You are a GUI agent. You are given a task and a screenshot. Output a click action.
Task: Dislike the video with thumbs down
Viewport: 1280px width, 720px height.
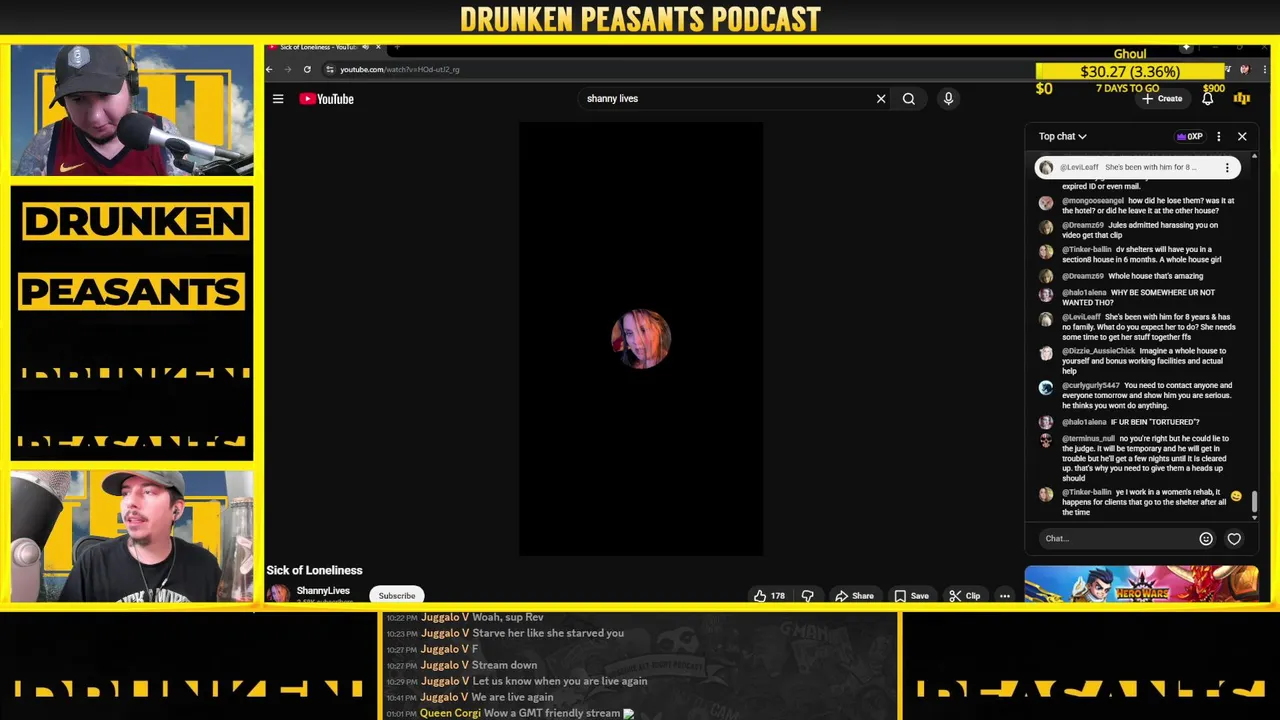click(807, 596)
